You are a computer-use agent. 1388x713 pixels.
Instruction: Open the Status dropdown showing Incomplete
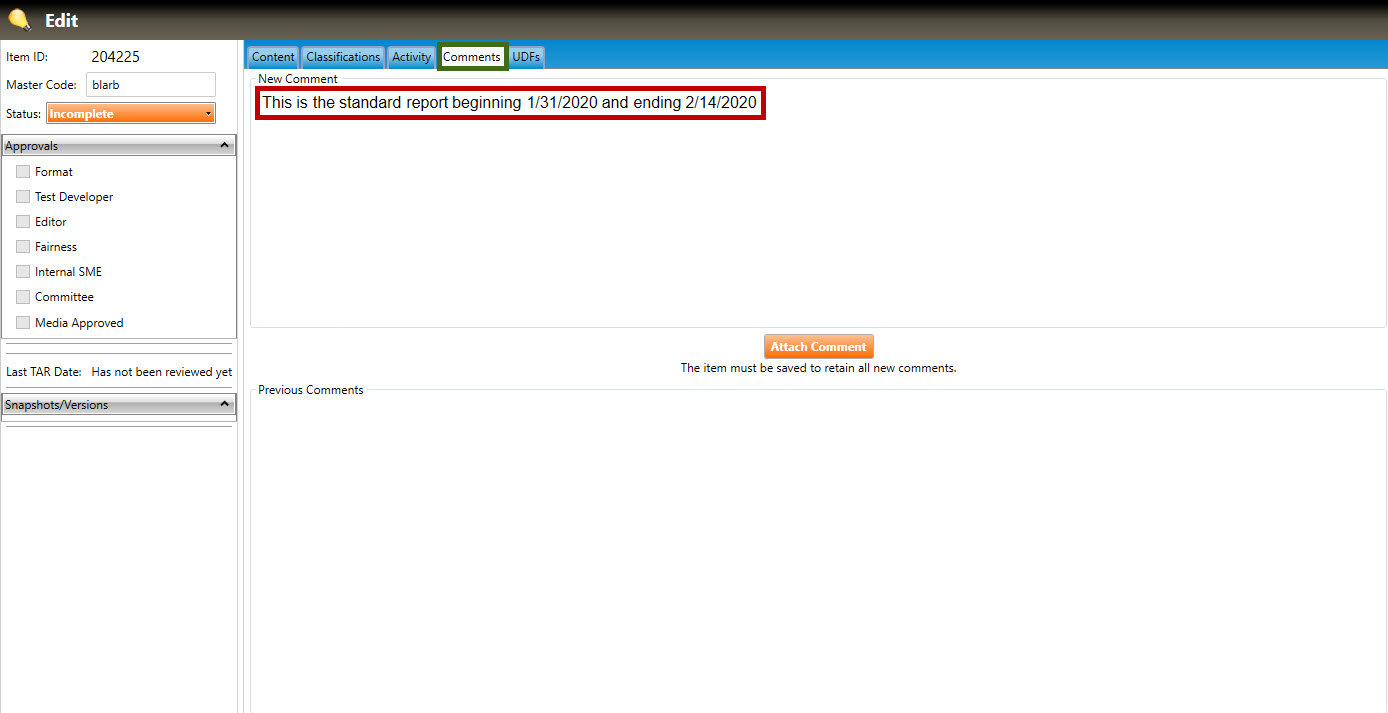(130, 114)
